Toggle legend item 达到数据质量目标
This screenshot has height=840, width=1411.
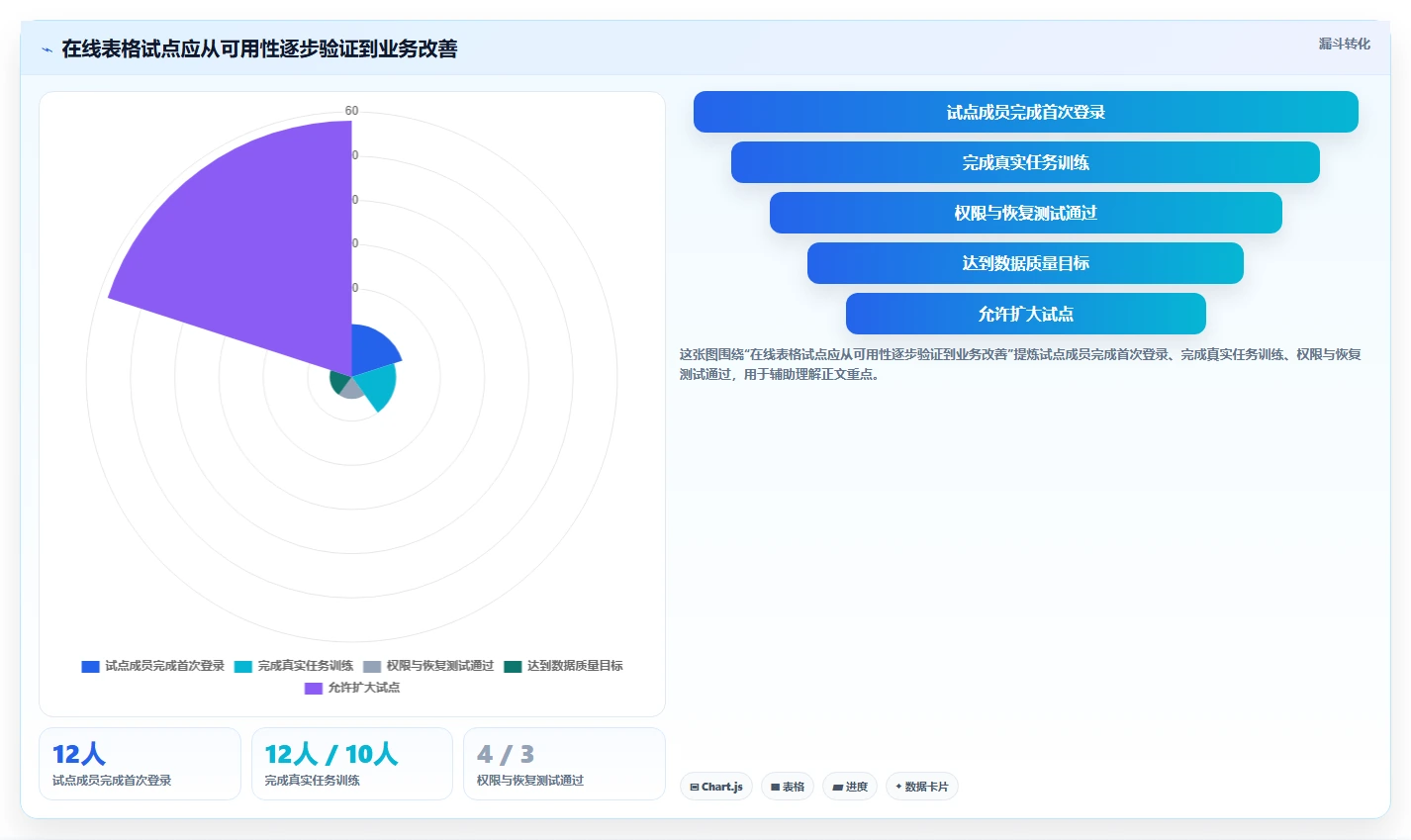pyautogui.click(x=563, y=666)
